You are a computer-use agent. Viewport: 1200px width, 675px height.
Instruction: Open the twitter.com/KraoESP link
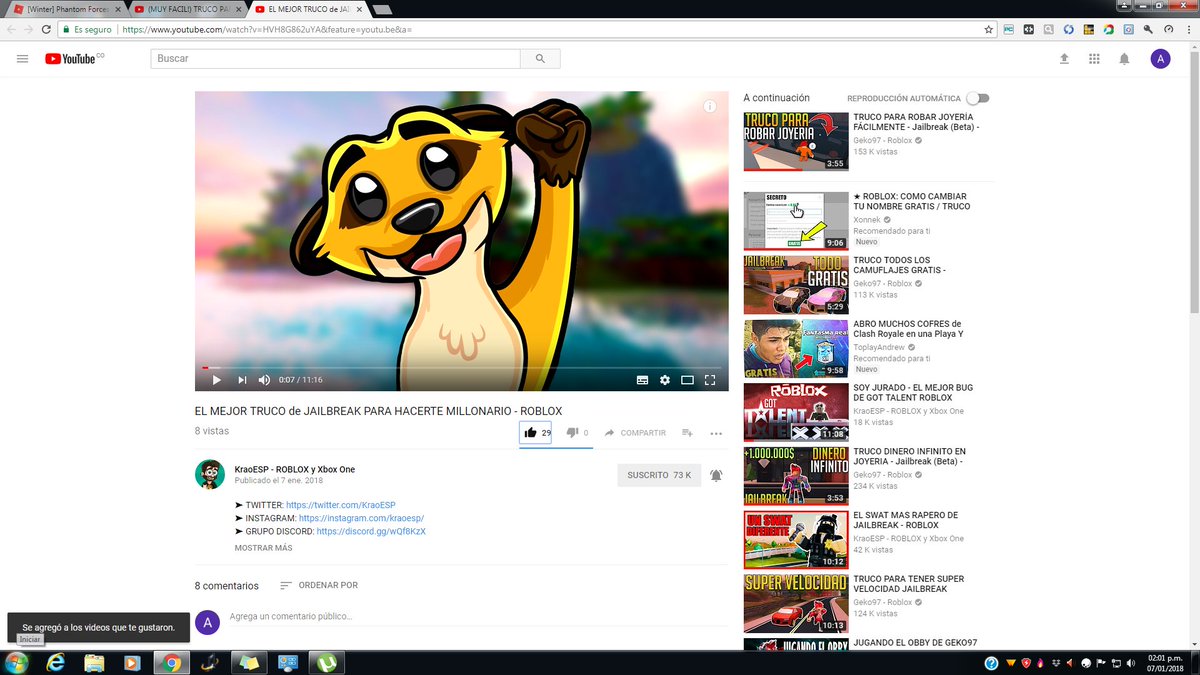click(341, 506)
